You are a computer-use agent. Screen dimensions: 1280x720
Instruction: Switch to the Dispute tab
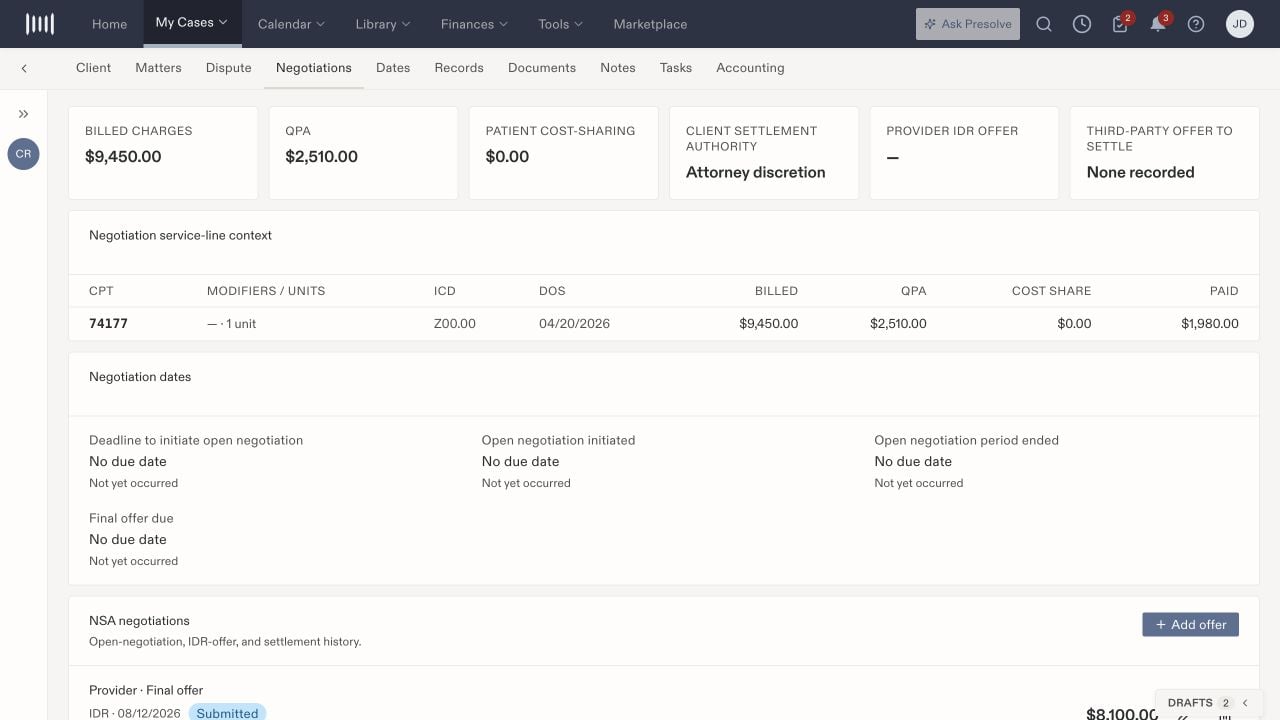tap(229, 68)
